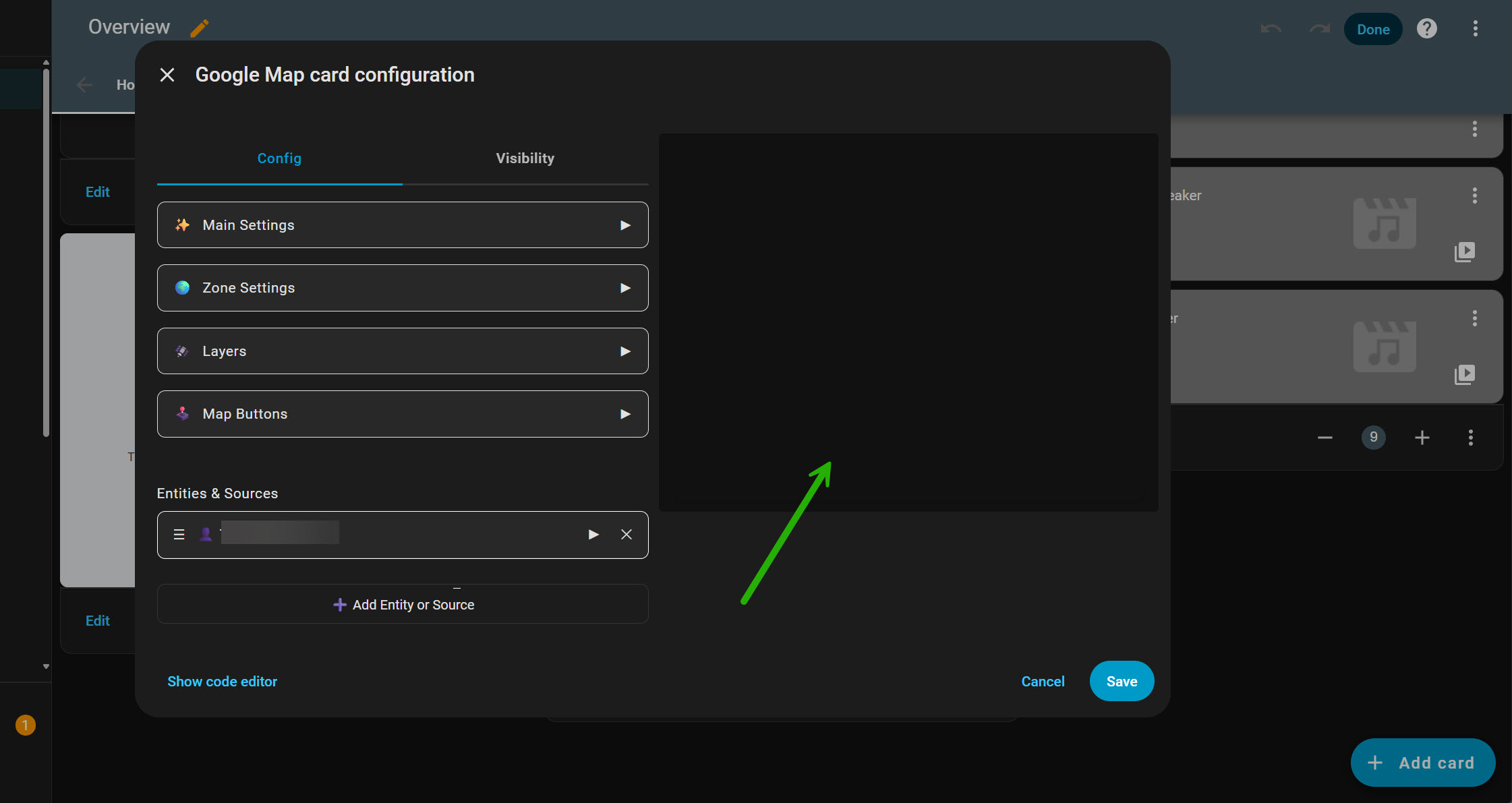Click Show code editor link
Screen dimensions: 1512x803
point(222,682)
